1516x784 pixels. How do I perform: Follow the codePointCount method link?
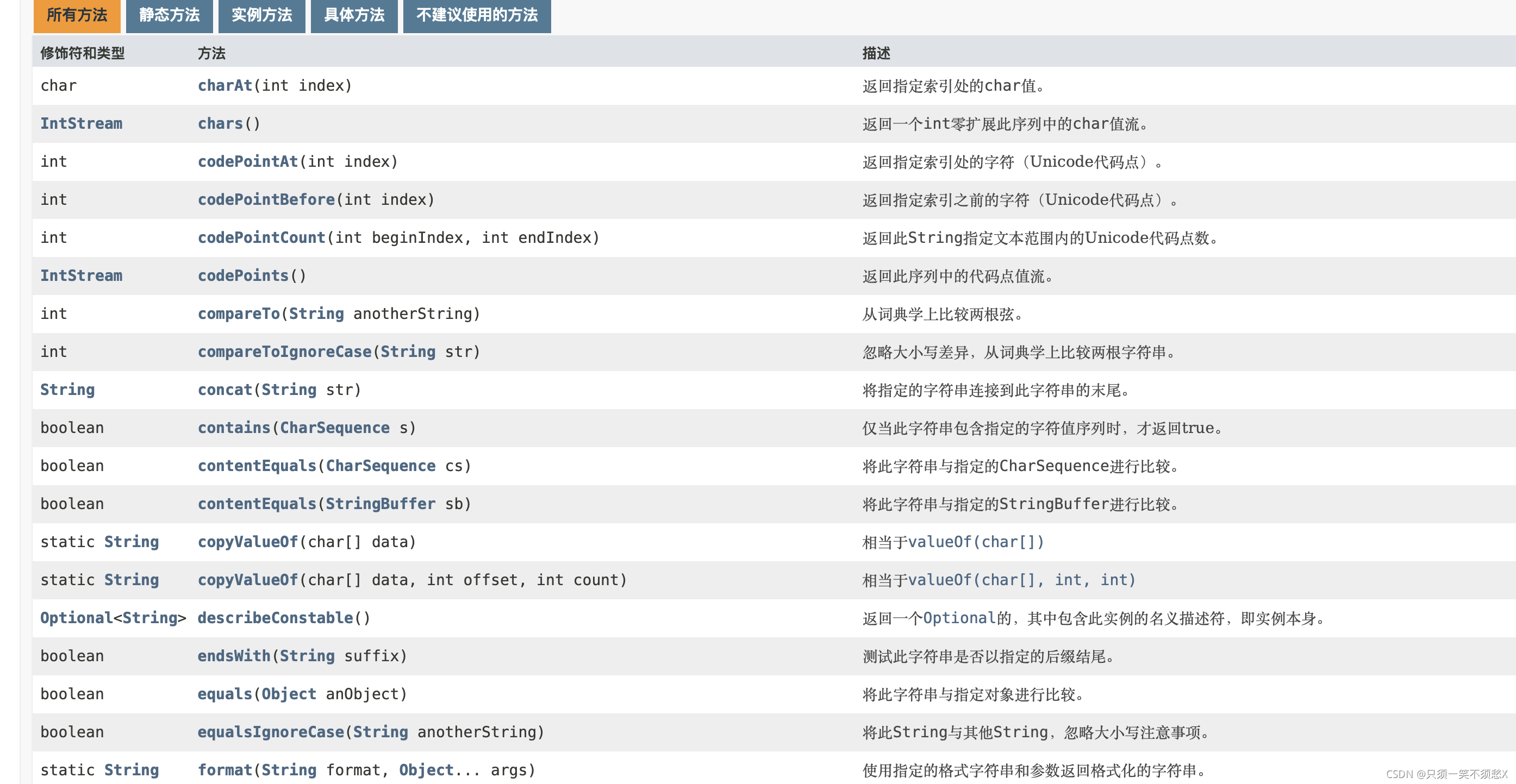[261, 237]
